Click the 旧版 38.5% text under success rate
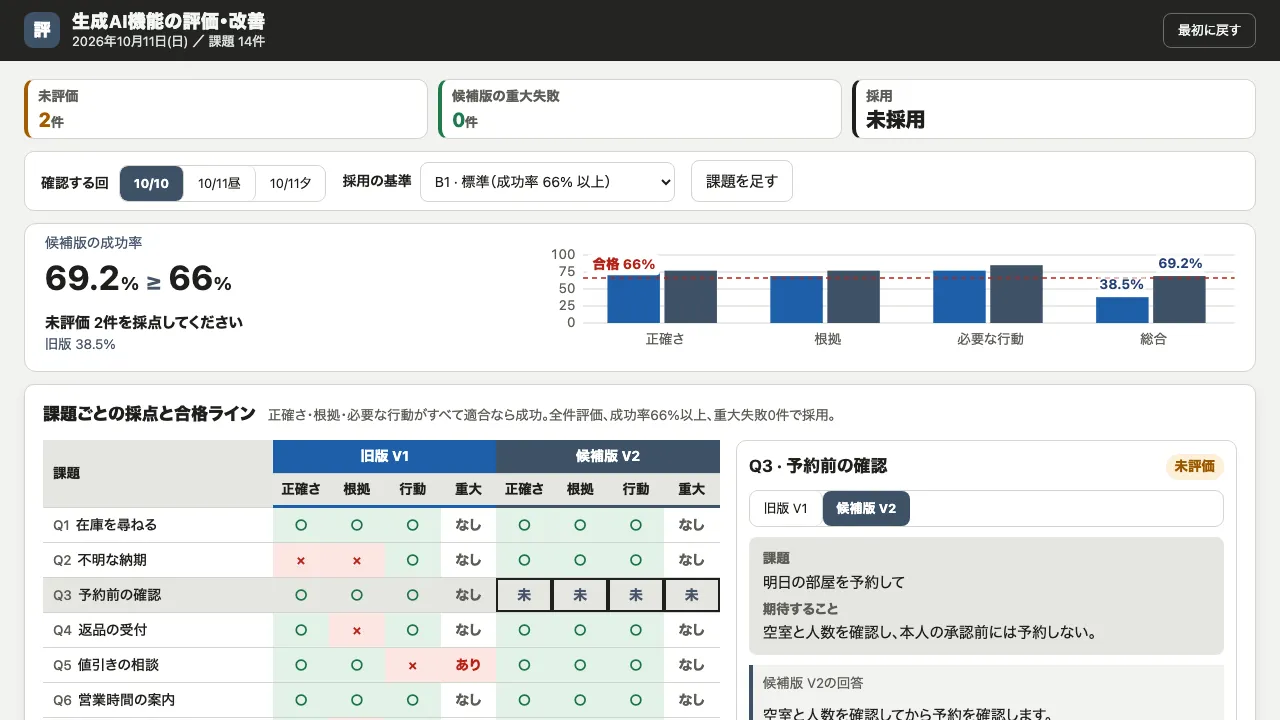The width and height of the screenshot is (1280, 720). pyautogui.click(x=80, y=344)
